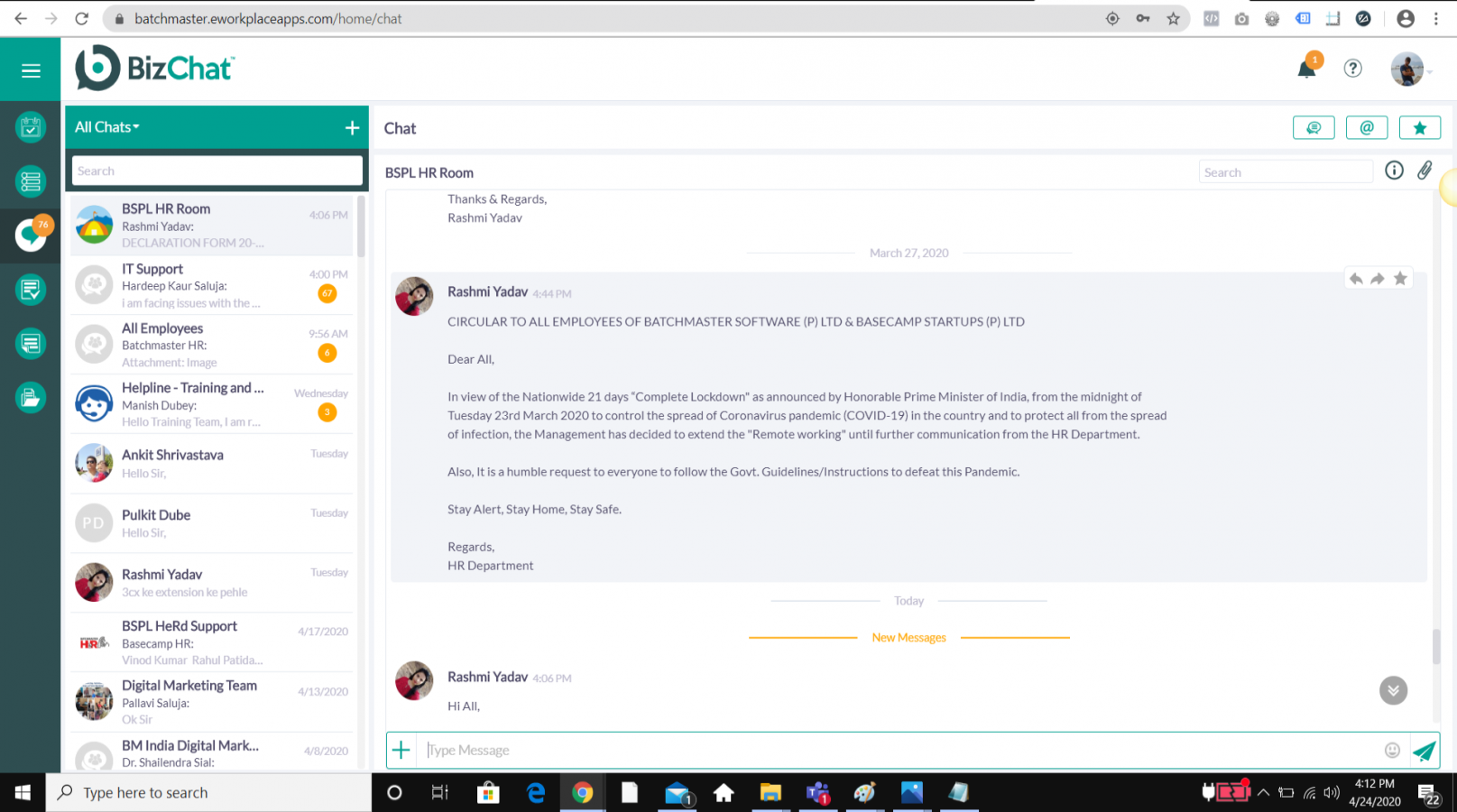The height and width of the screenshot is (812, 1457).
Task: Click the send message paper plane icon
Action: 1424,751
